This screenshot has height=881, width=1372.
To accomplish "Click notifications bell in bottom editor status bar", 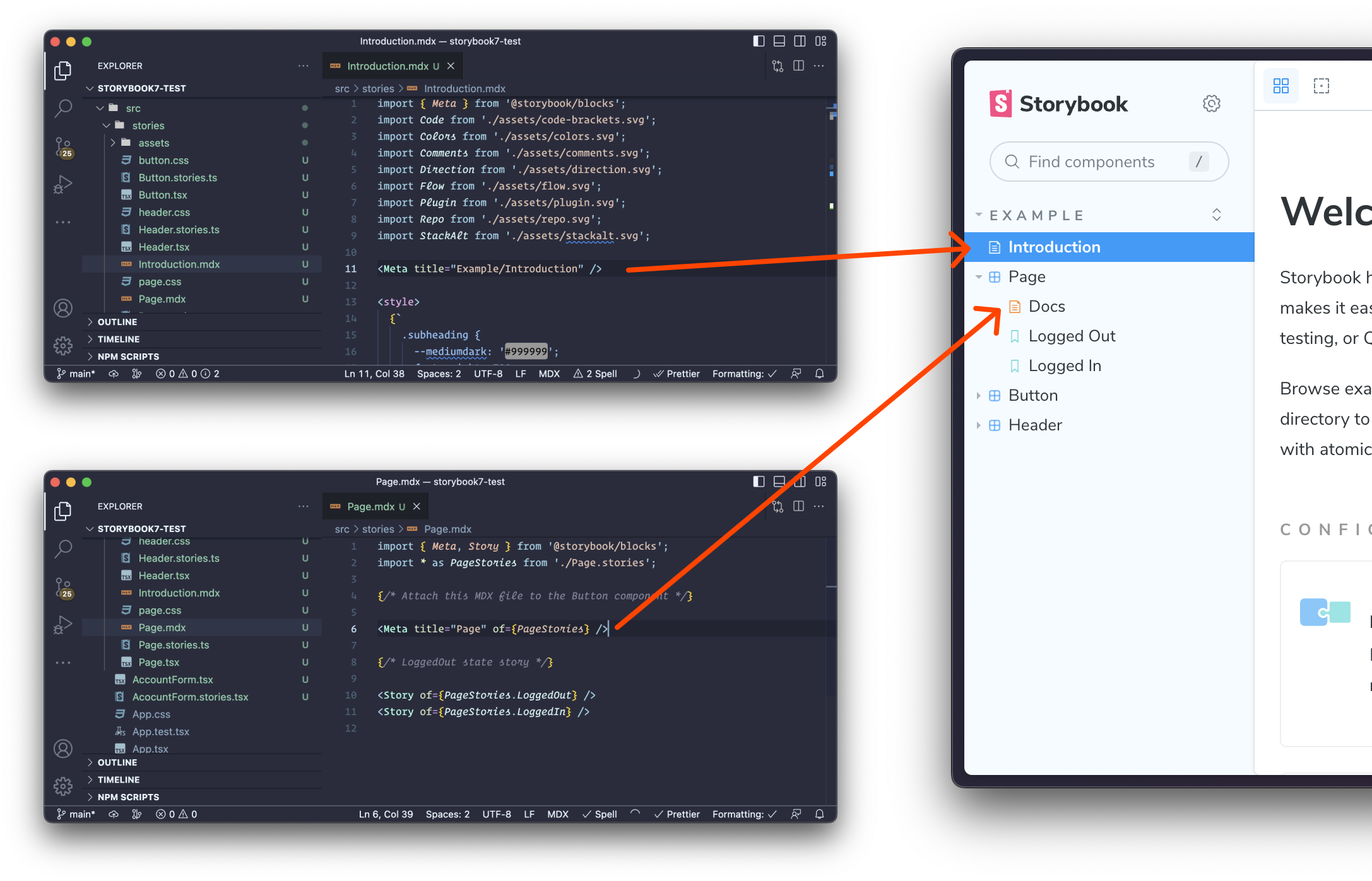I will (x=819, y=814).
